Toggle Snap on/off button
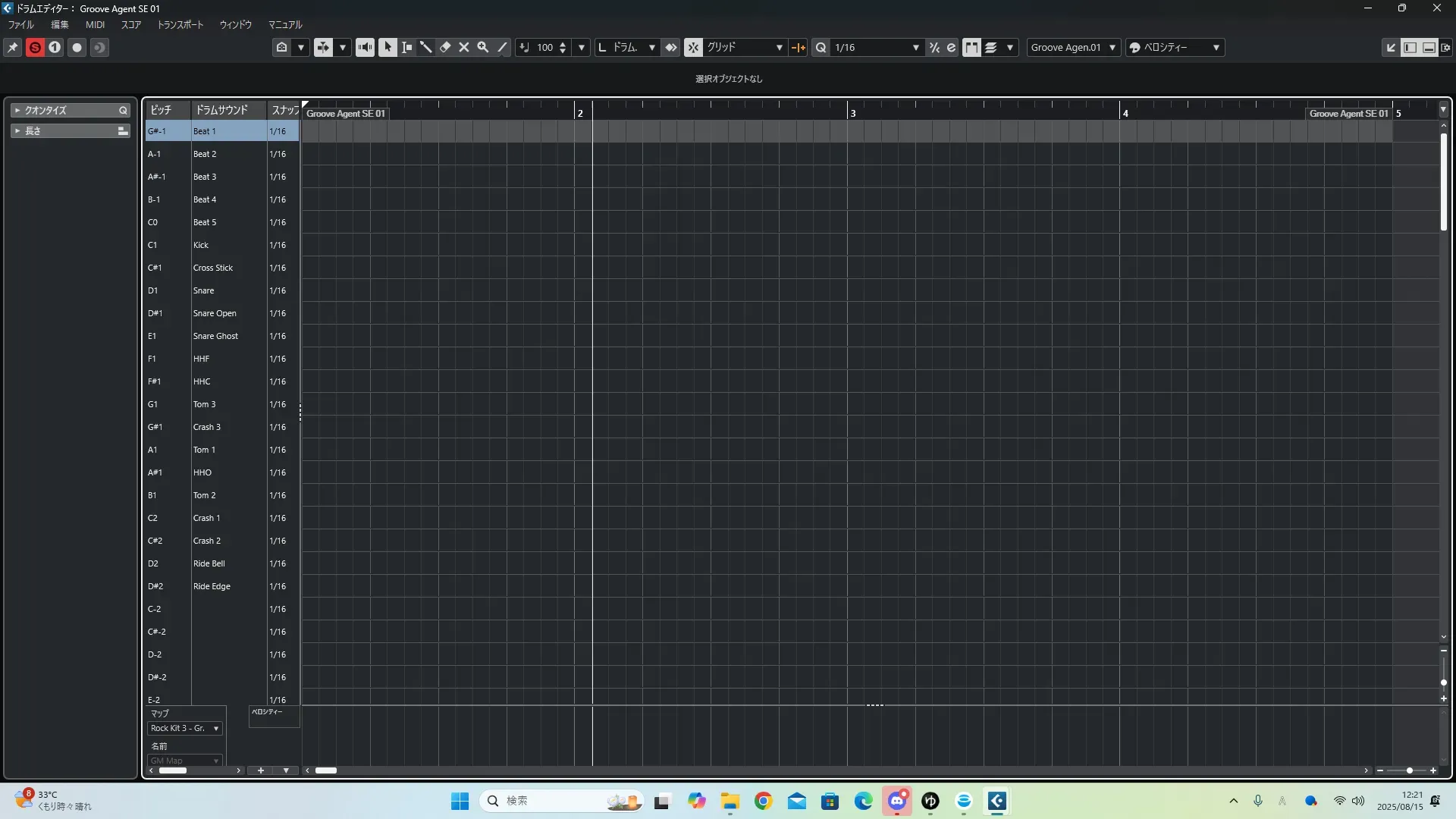 (x=693, y=47)
